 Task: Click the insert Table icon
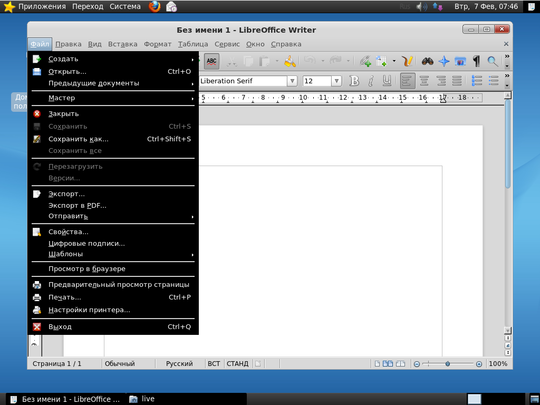tap(381, 61)
